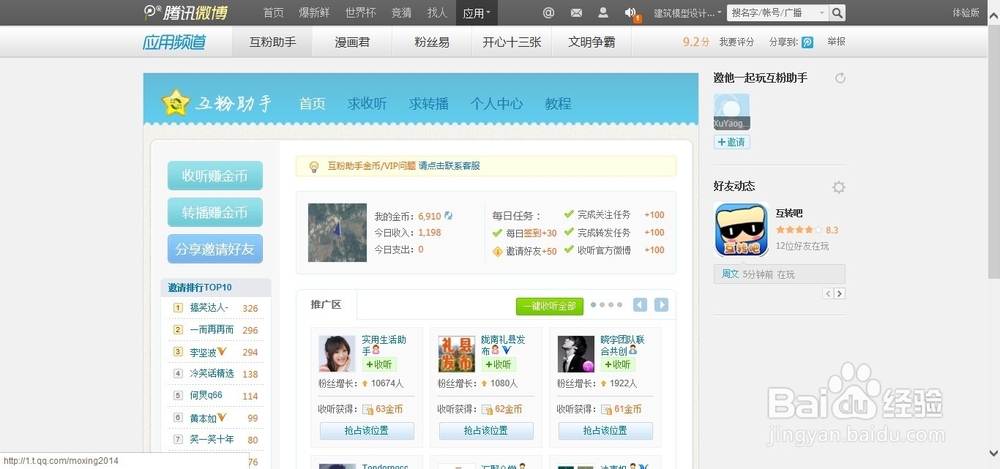Open the notification speaker icon
This screenshot has width=1000, height=469.
(630, 13)
